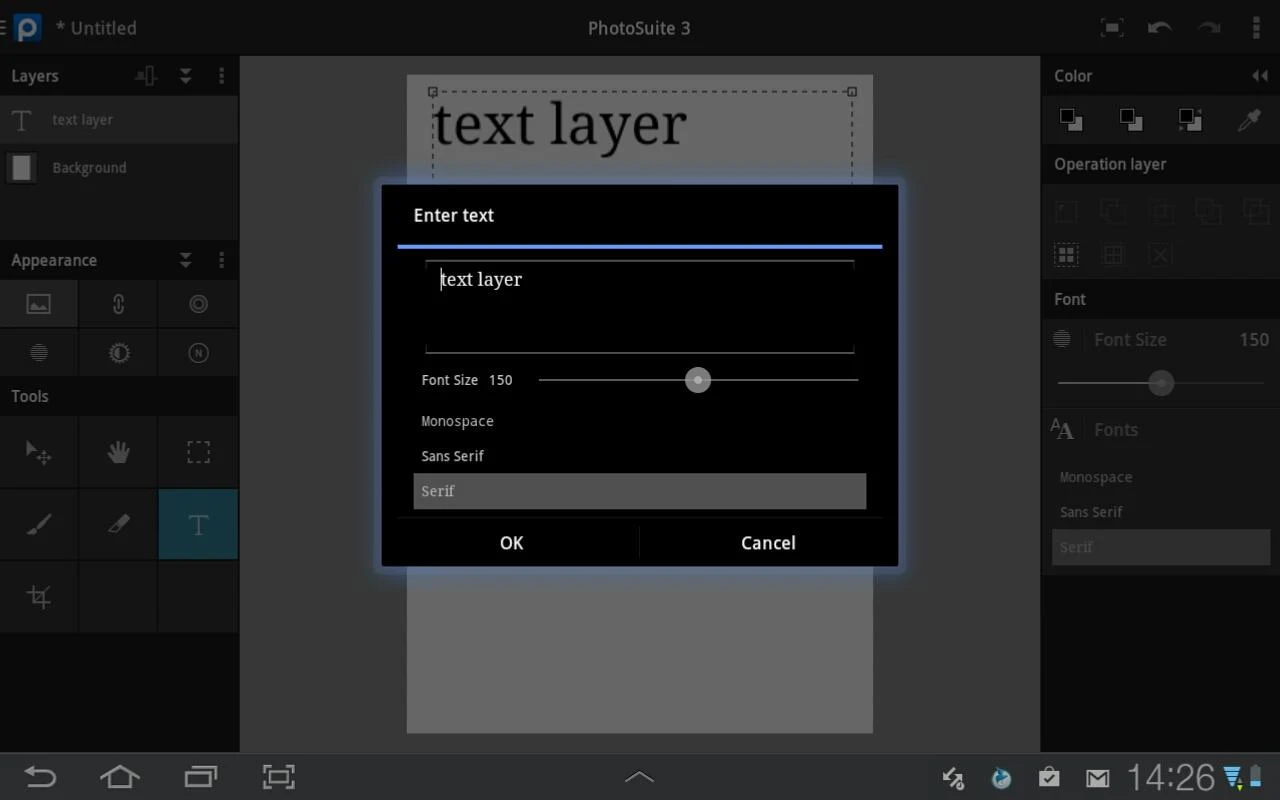Expand the center up-chevron in the system bar

click(x=639, y=777)
